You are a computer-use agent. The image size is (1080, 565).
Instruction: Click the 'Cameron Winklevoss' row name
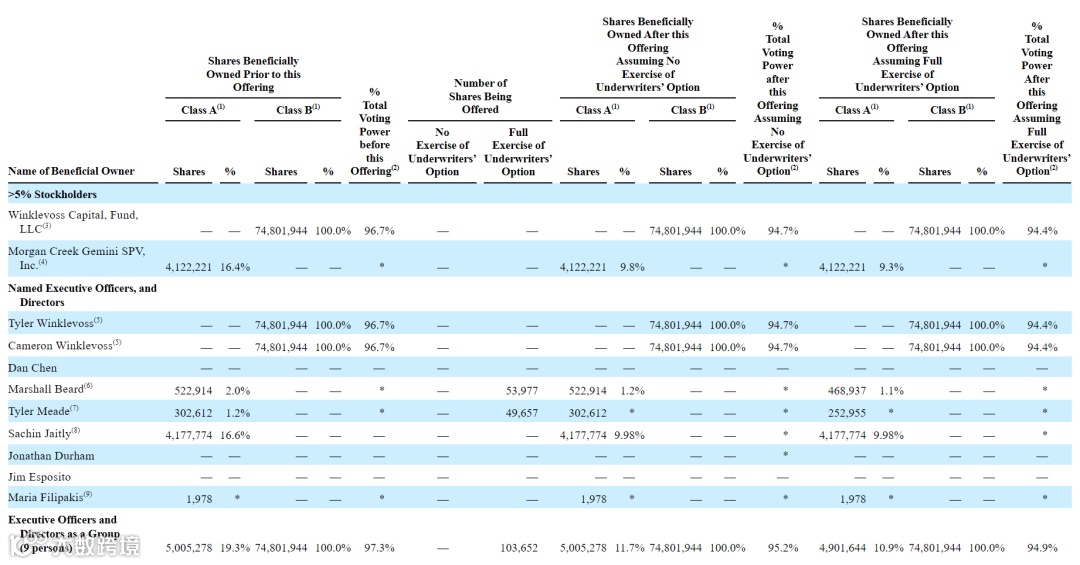[x=65, y=345]
